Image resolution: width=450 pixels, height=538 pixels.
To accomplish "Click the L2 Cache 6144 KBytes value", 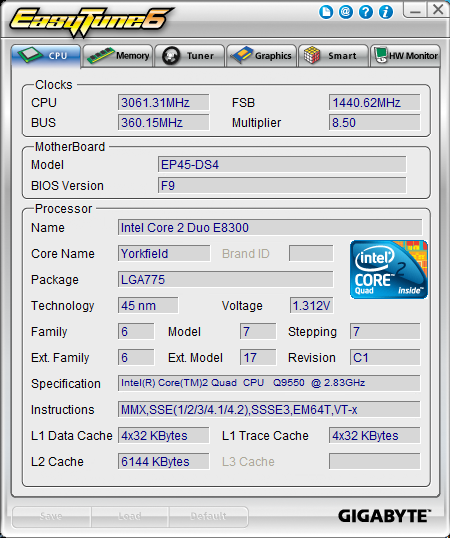I will pyautogui.click(x=163, y=461).
